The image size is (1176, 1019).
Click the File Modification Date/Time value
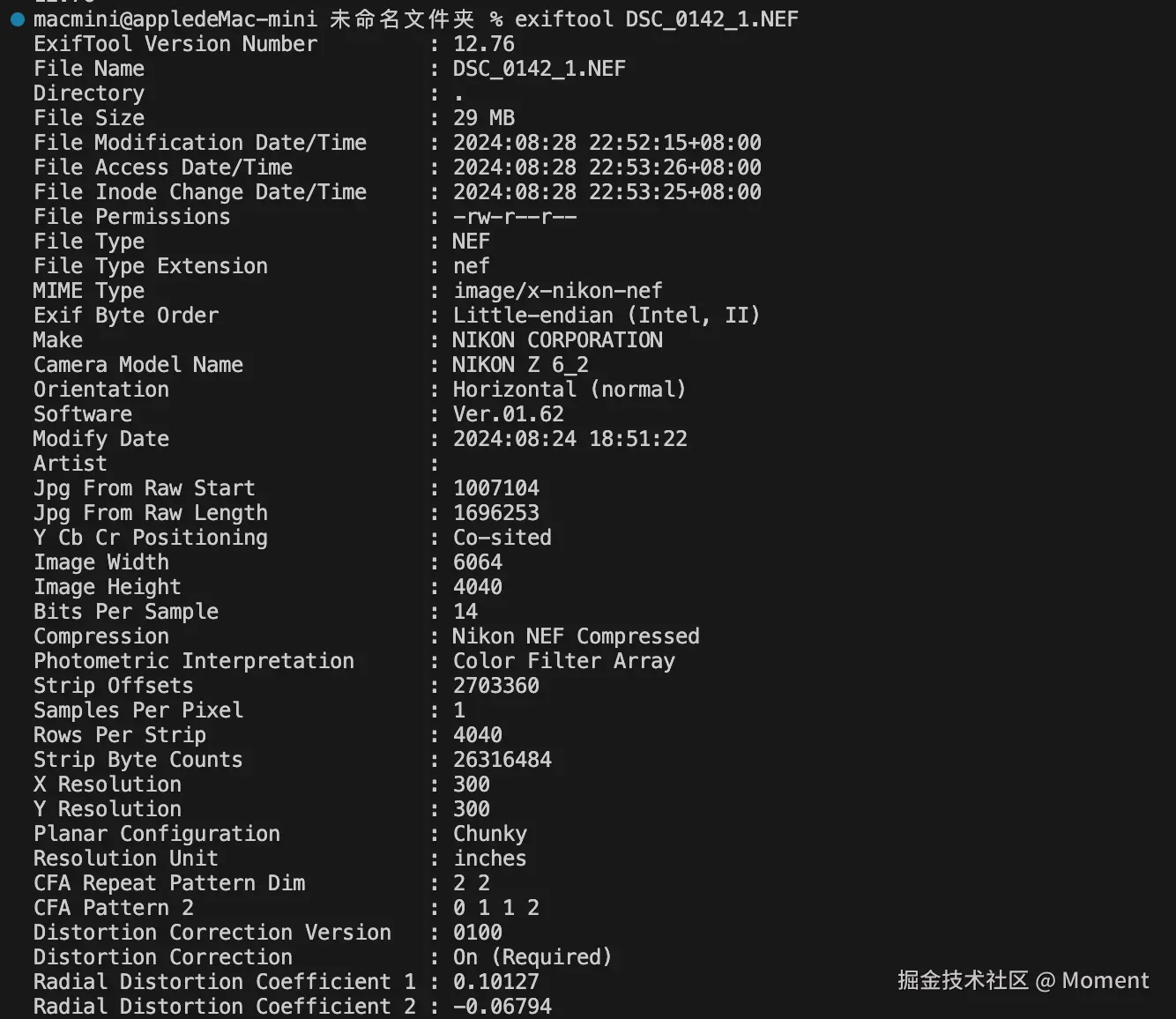(607, 143)
